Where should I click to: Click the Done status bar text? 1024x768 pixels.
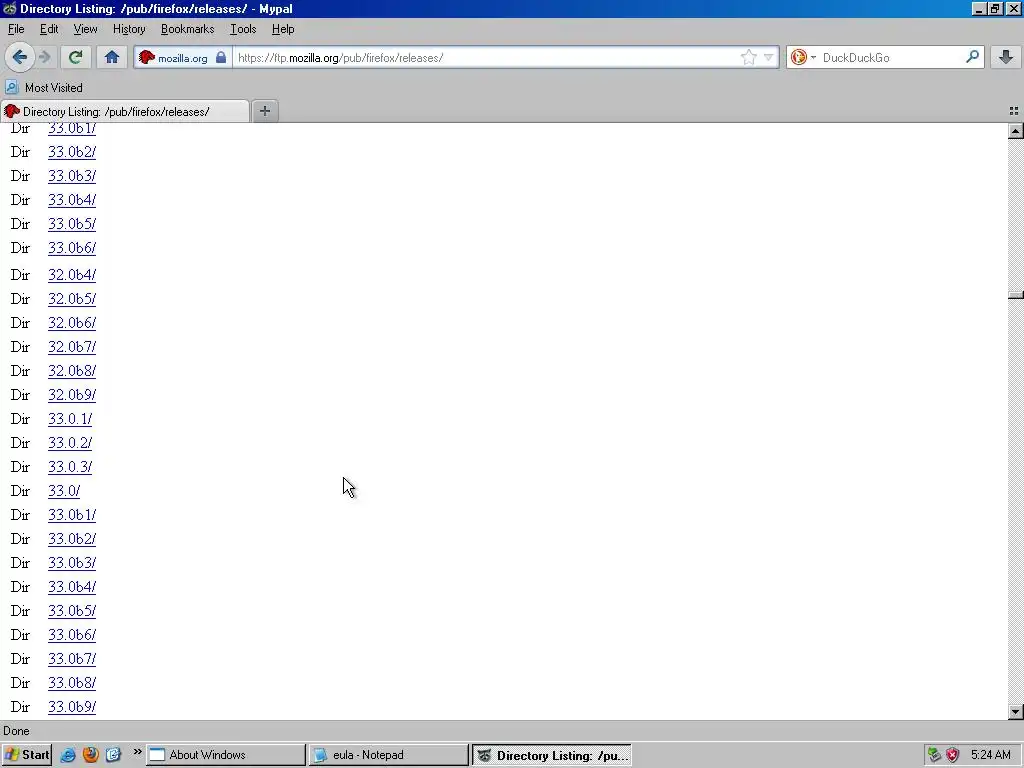pos(16,731)
